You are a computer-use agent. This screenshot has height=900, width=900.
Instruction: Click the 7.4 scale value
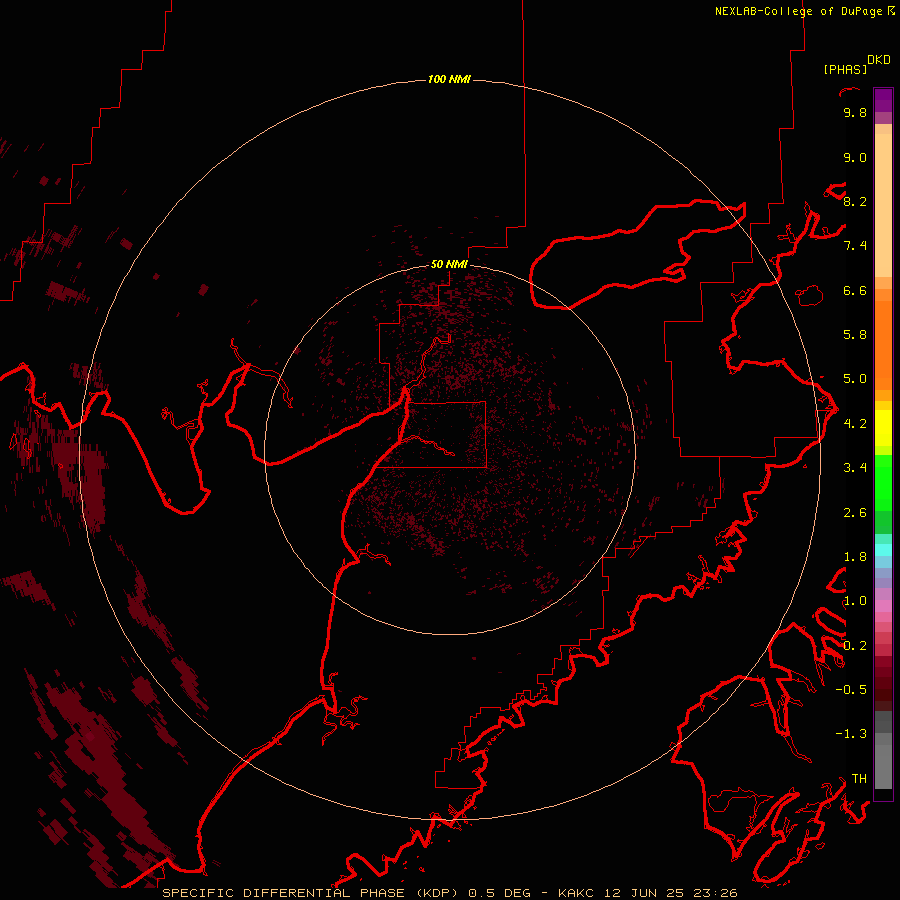855,246
